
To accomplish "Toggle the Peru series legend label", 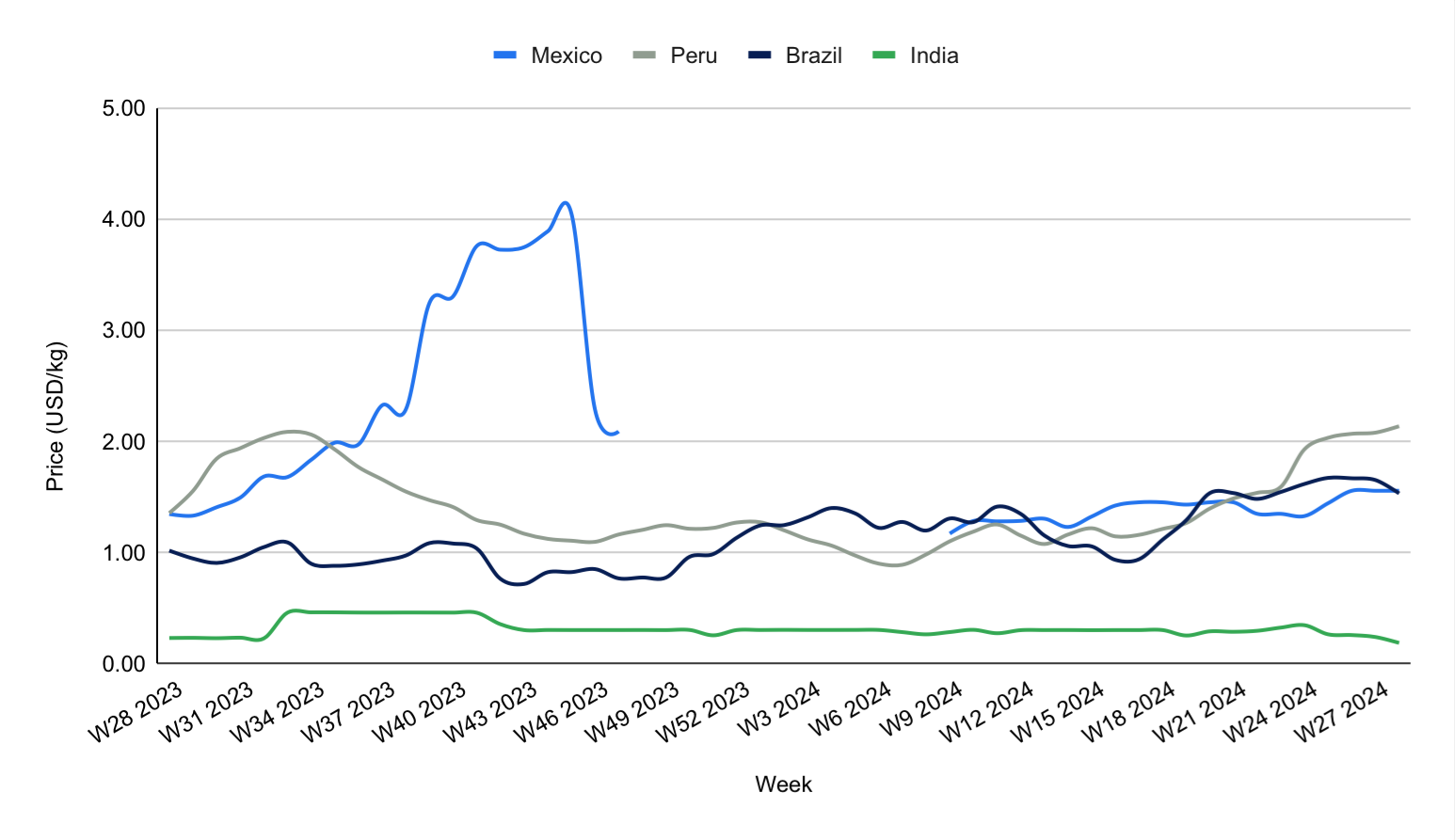I will click(x=694, y=55).
